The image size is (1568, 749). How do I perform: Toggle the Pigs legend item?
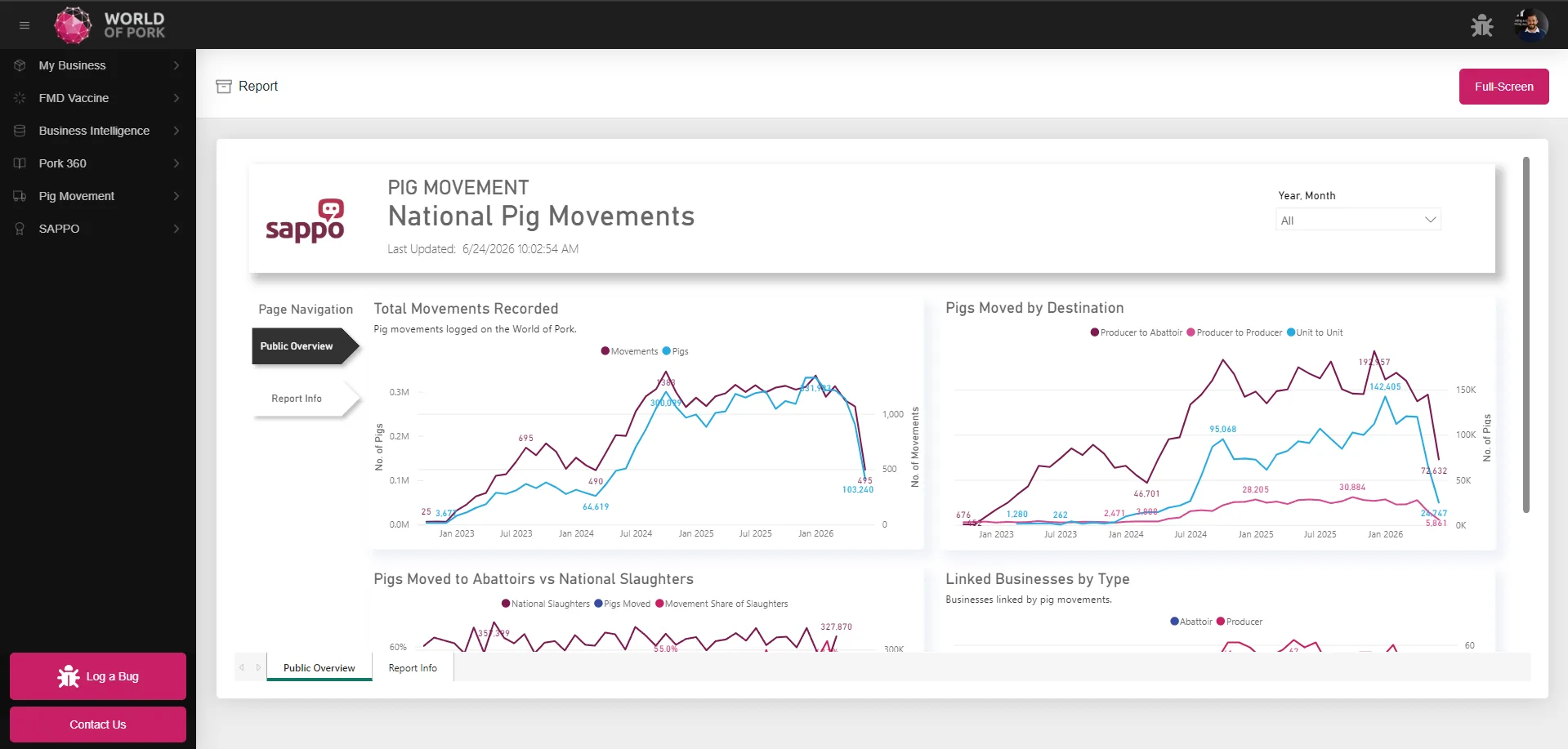(676, 351)
